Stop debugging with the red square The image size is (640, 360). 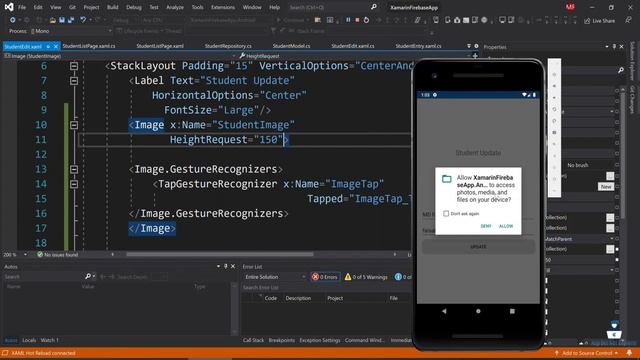click(357, 20)
